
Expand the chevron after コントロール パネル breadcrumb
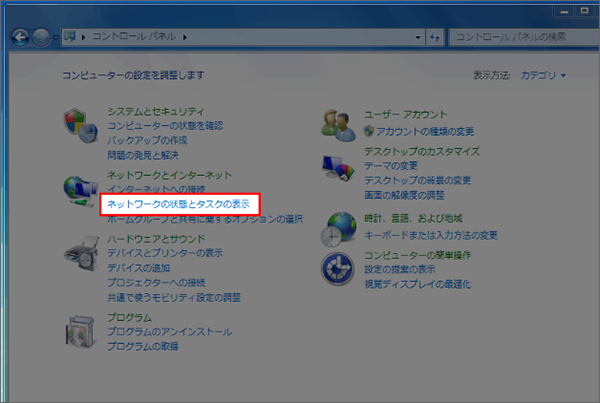185,37
